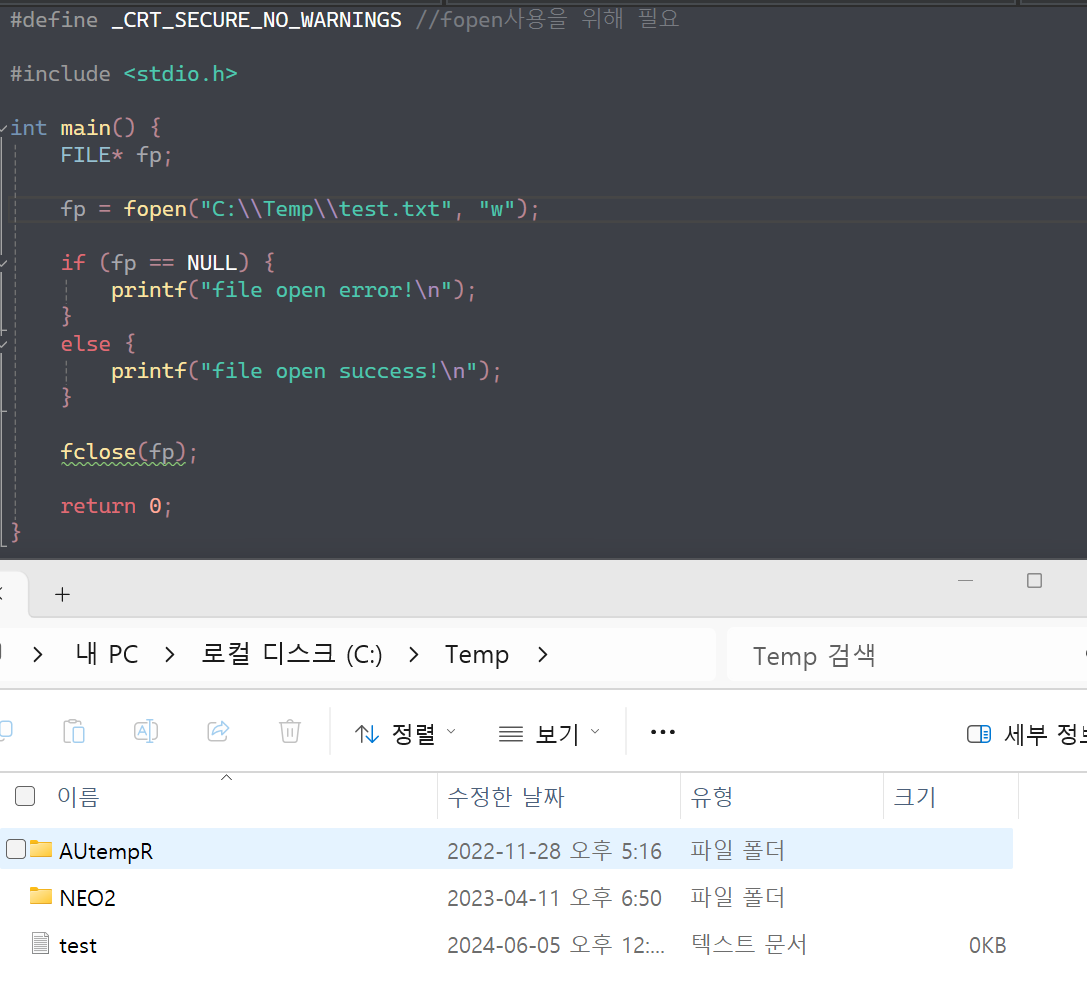Select the NEO2 folder icon
This screenshot has width=1087, height=1000.
point(41,896)
